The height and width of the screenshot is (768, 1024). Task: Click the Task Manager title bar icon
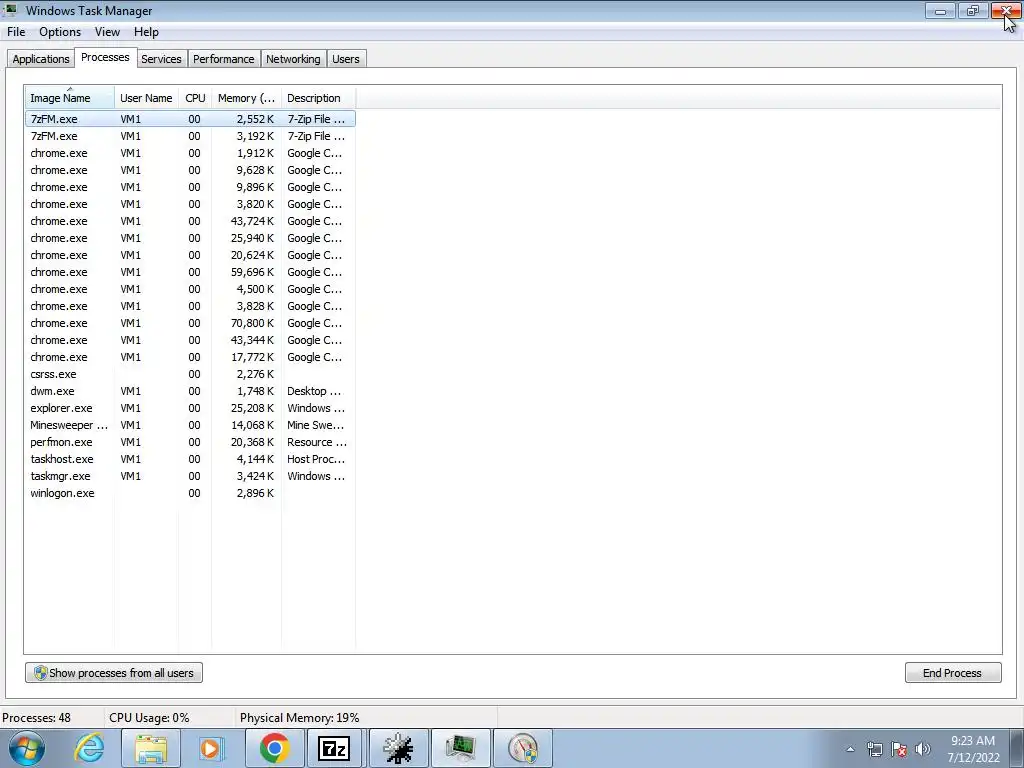[10, 10]
